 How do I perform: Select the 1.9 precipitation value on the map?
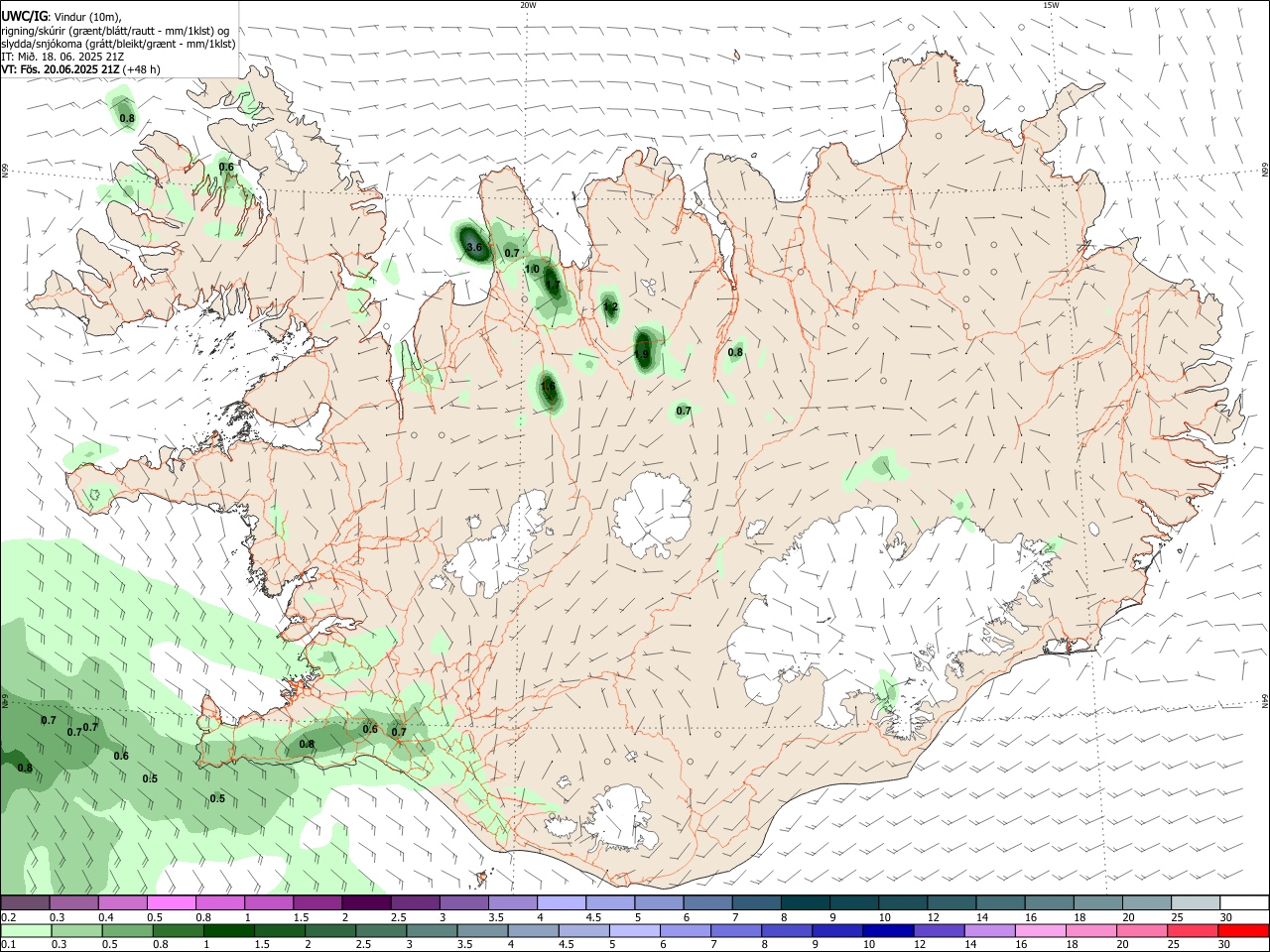642,354
